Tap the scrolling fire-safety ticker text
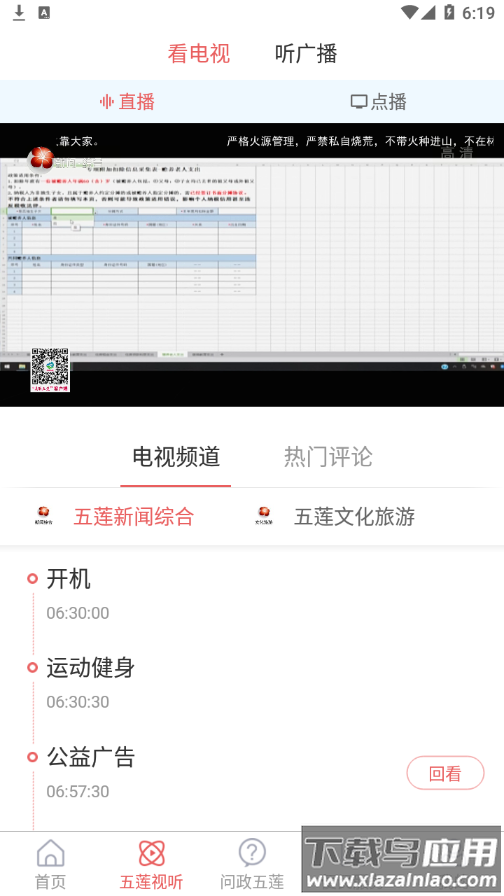 (x=361, y=141)
